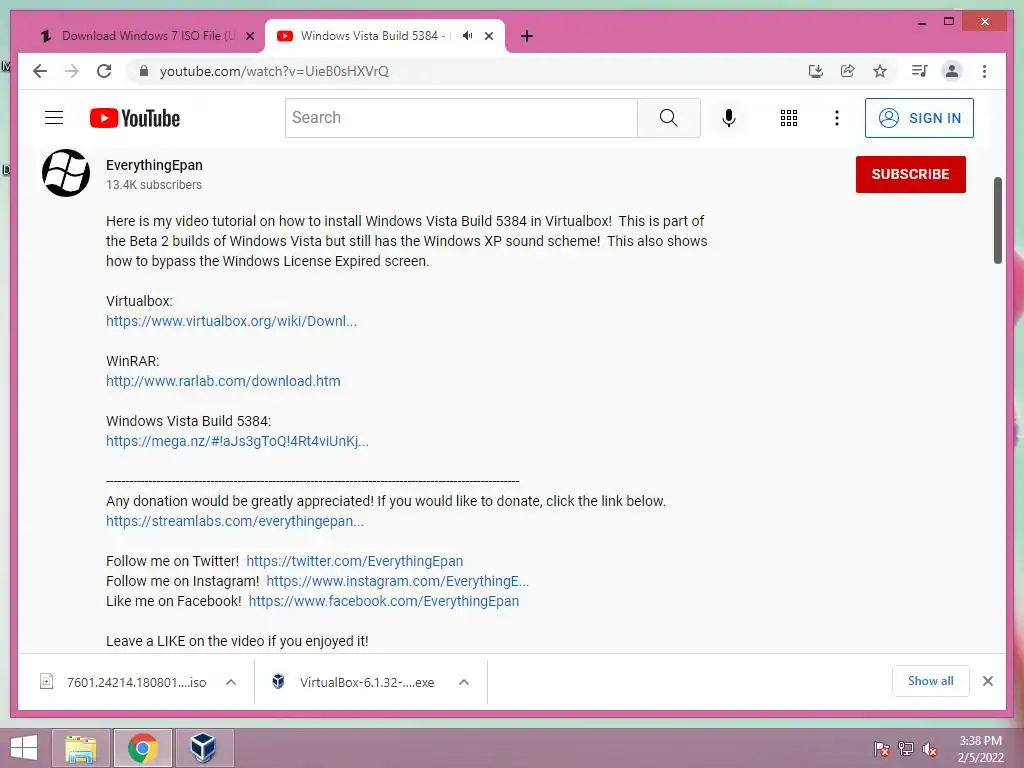Mute the Windows Vista tab audio icon

pos(468,36)
